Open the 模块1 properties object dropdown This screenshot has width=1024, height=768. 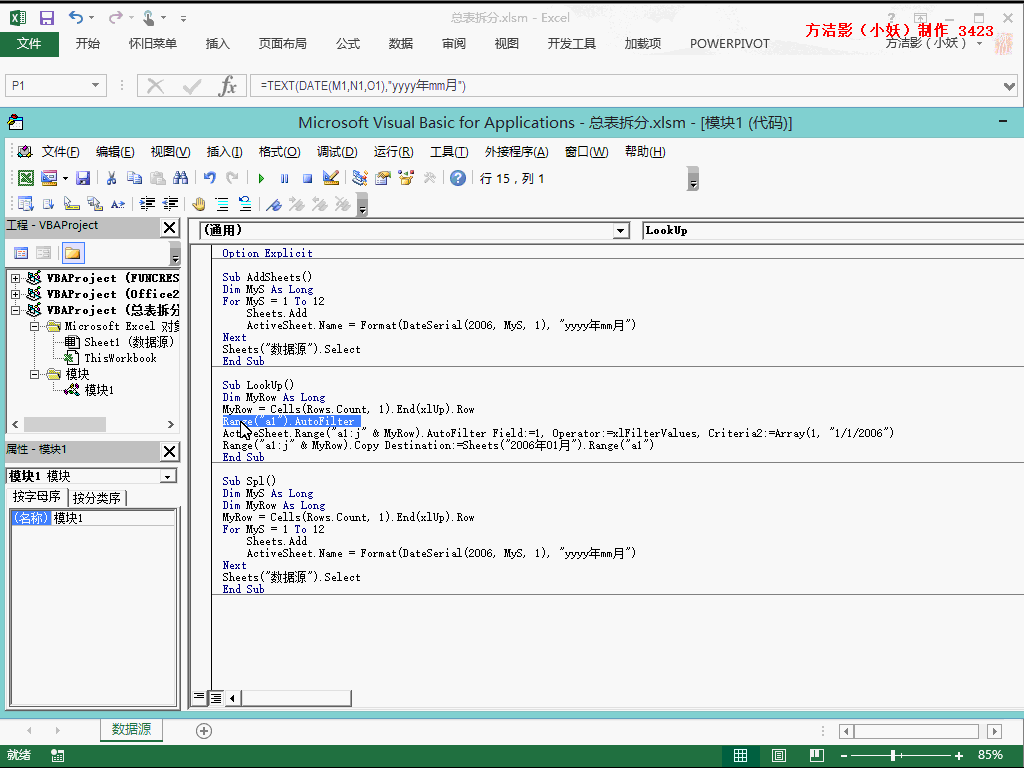point(168,476)
